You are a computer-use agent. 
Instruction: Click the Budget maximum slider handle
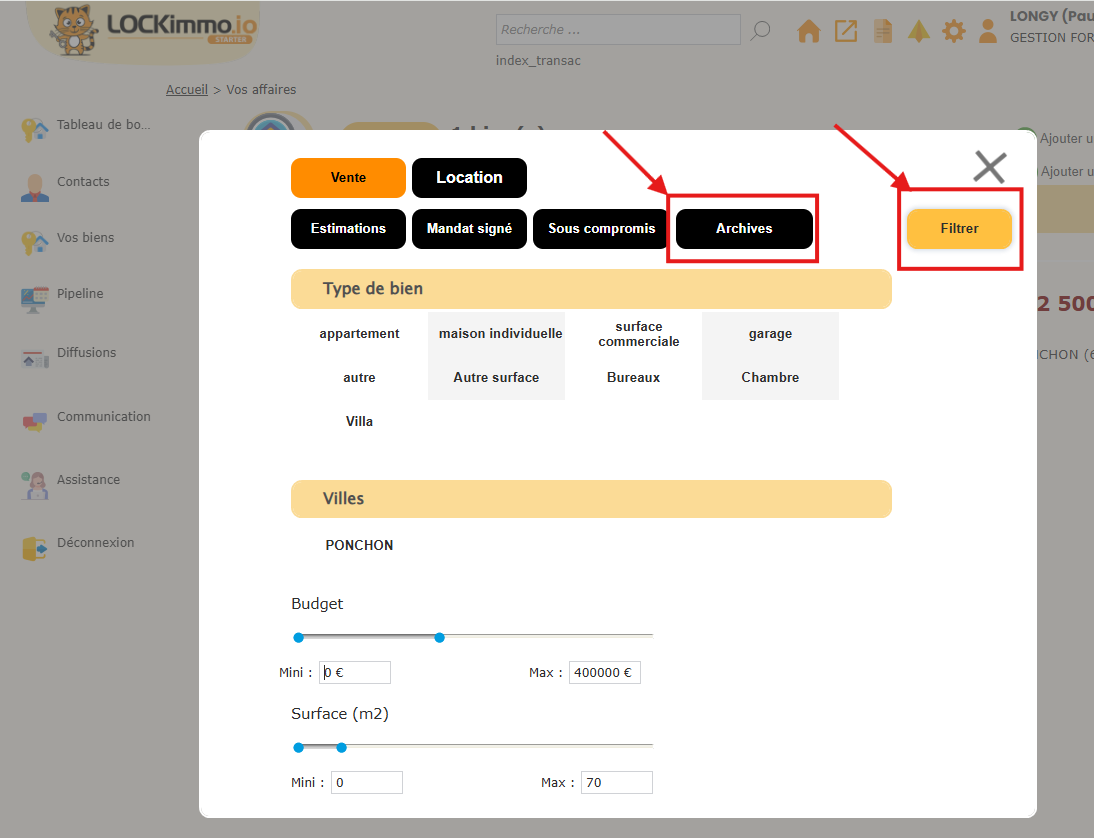(439, 638)
